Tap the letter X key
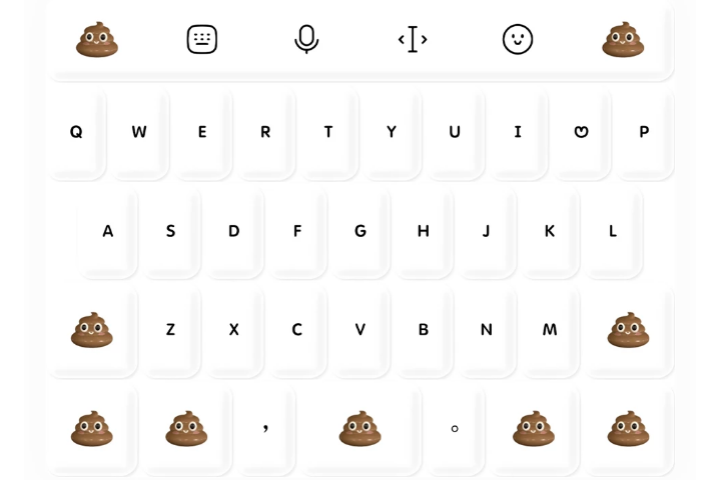This screenshot has width=715, height=480. coord(234,330)
